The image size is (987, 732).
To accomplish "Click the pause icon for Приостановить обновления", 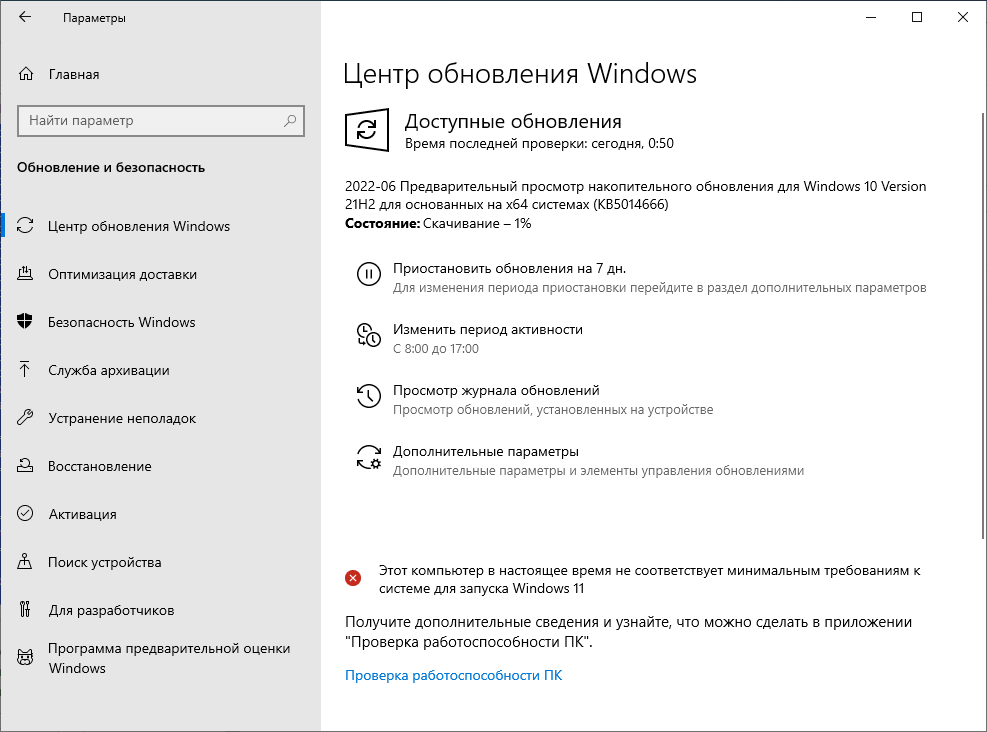I will tap(368, 275).
